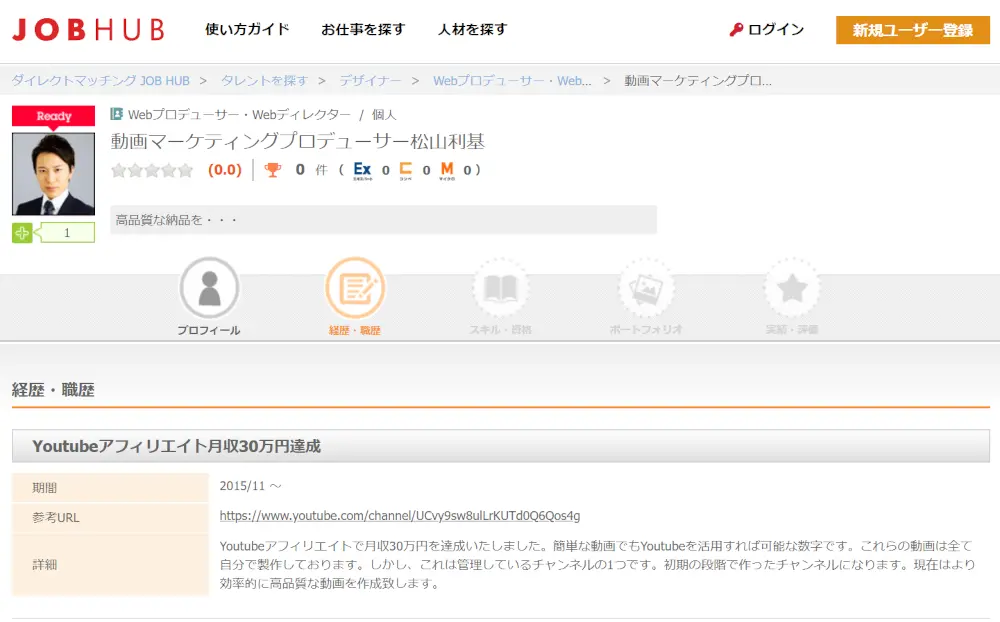1000x622 pixels.
Task: Select the 経歴・職歴 career history icon
Action: (x=355, y=287)
